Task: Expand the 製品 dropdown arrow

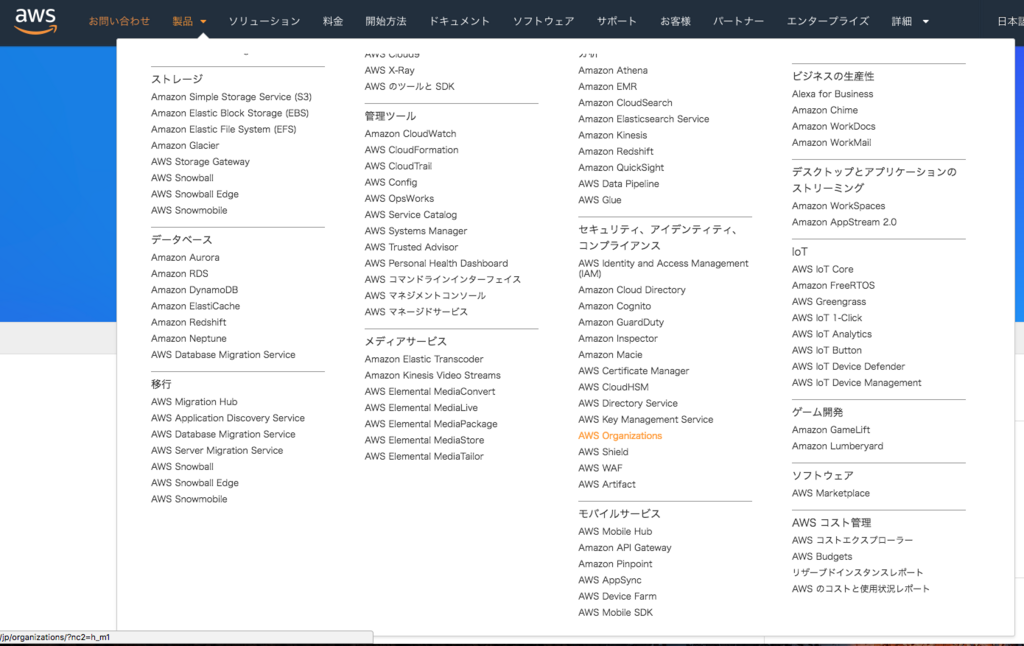Action: 203,22
